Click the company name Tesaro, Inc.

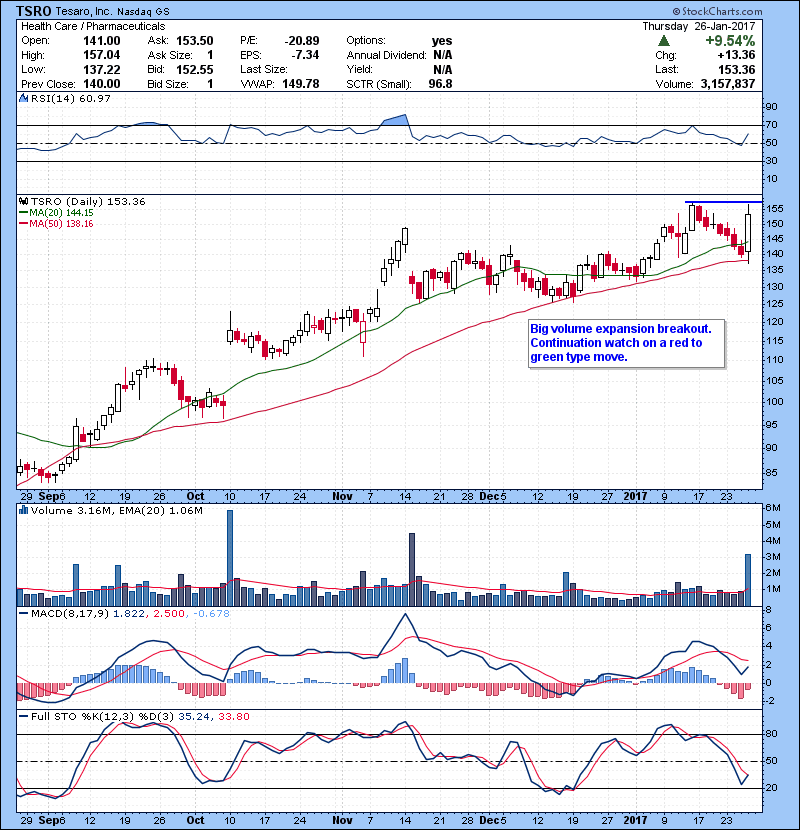84,11
